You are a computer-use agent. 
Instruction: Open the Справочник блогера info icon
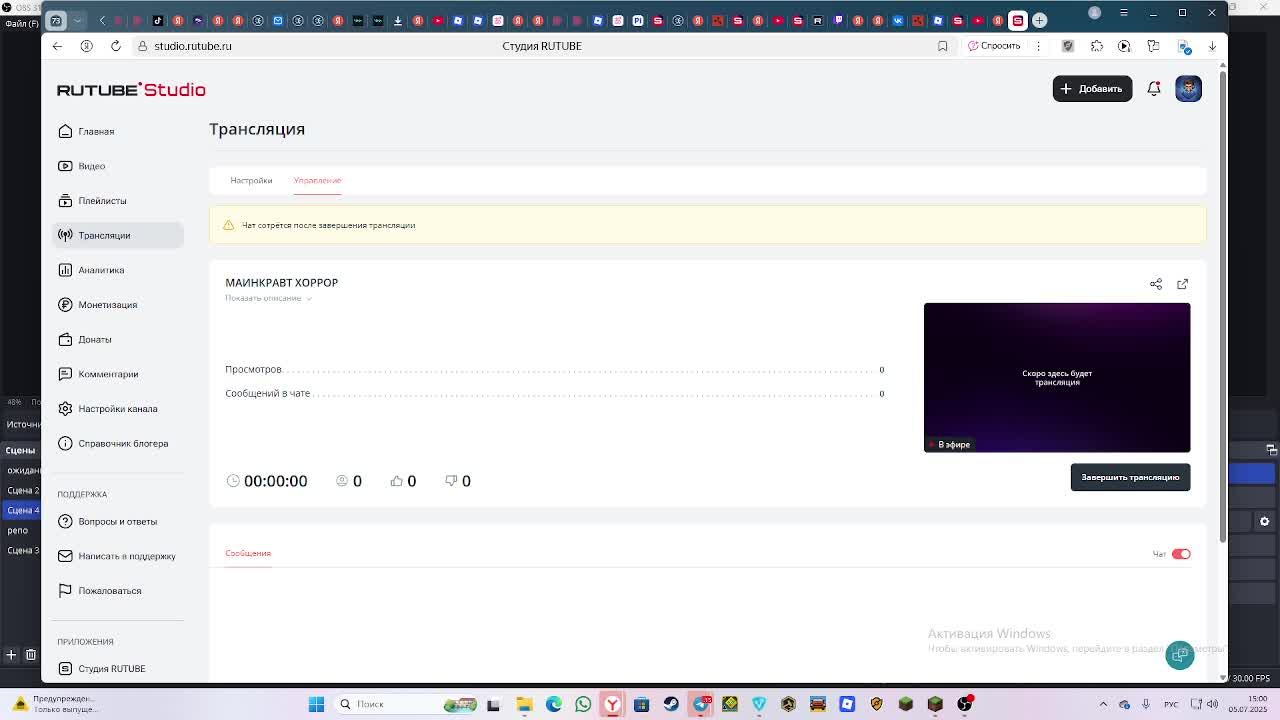(x=65, y=443)
